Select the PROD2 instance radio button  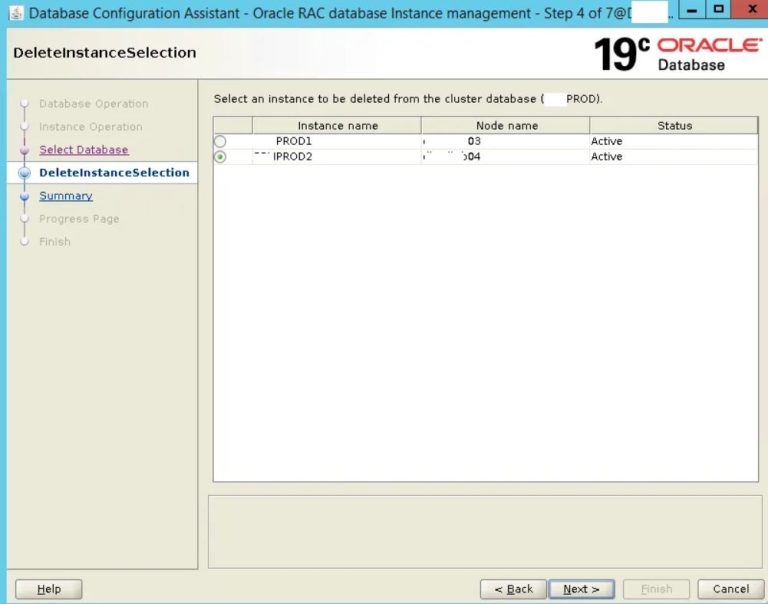[220, 157]
